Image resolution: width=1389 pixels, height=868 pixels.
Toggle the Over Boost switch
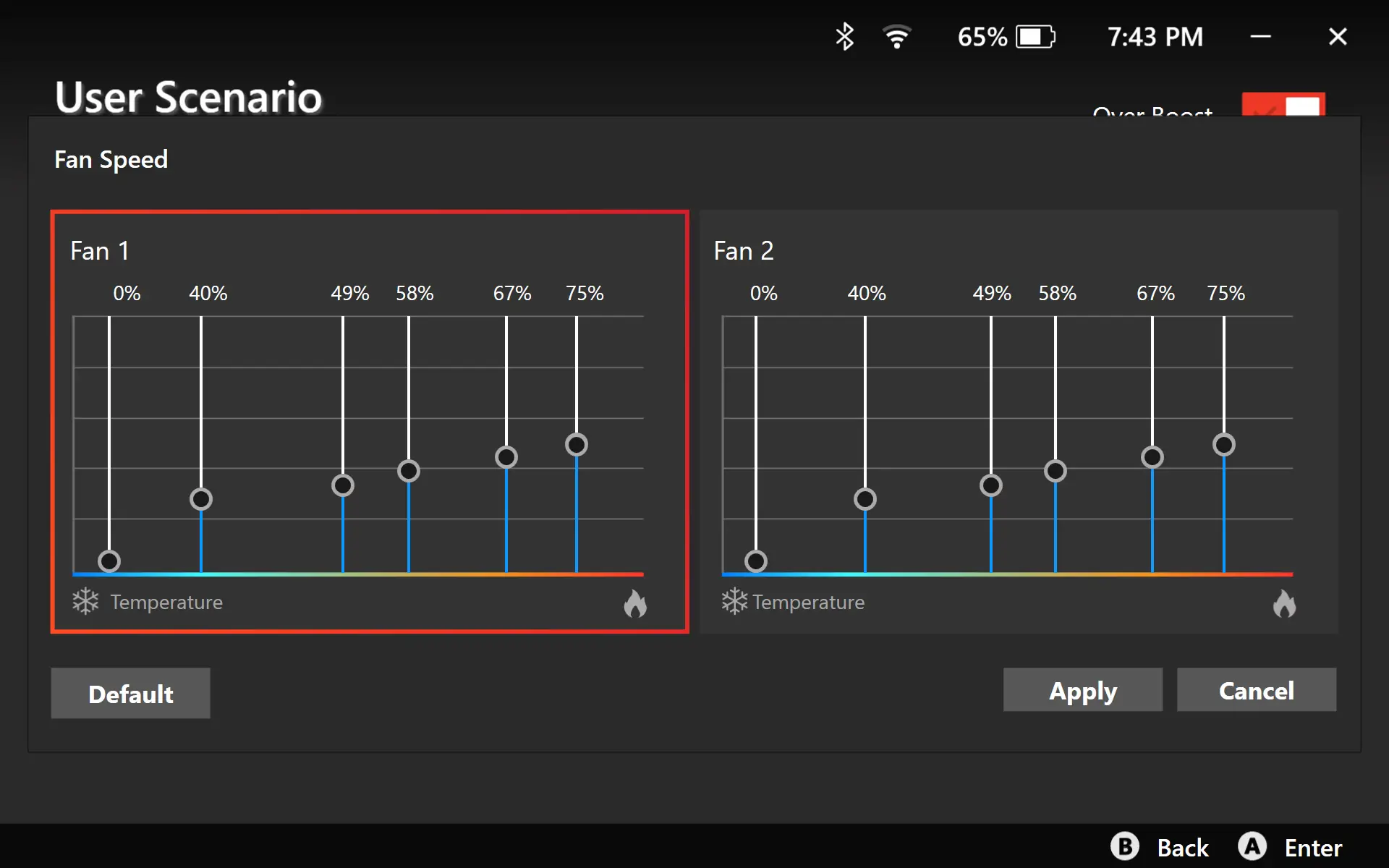tap(1283, 106)
